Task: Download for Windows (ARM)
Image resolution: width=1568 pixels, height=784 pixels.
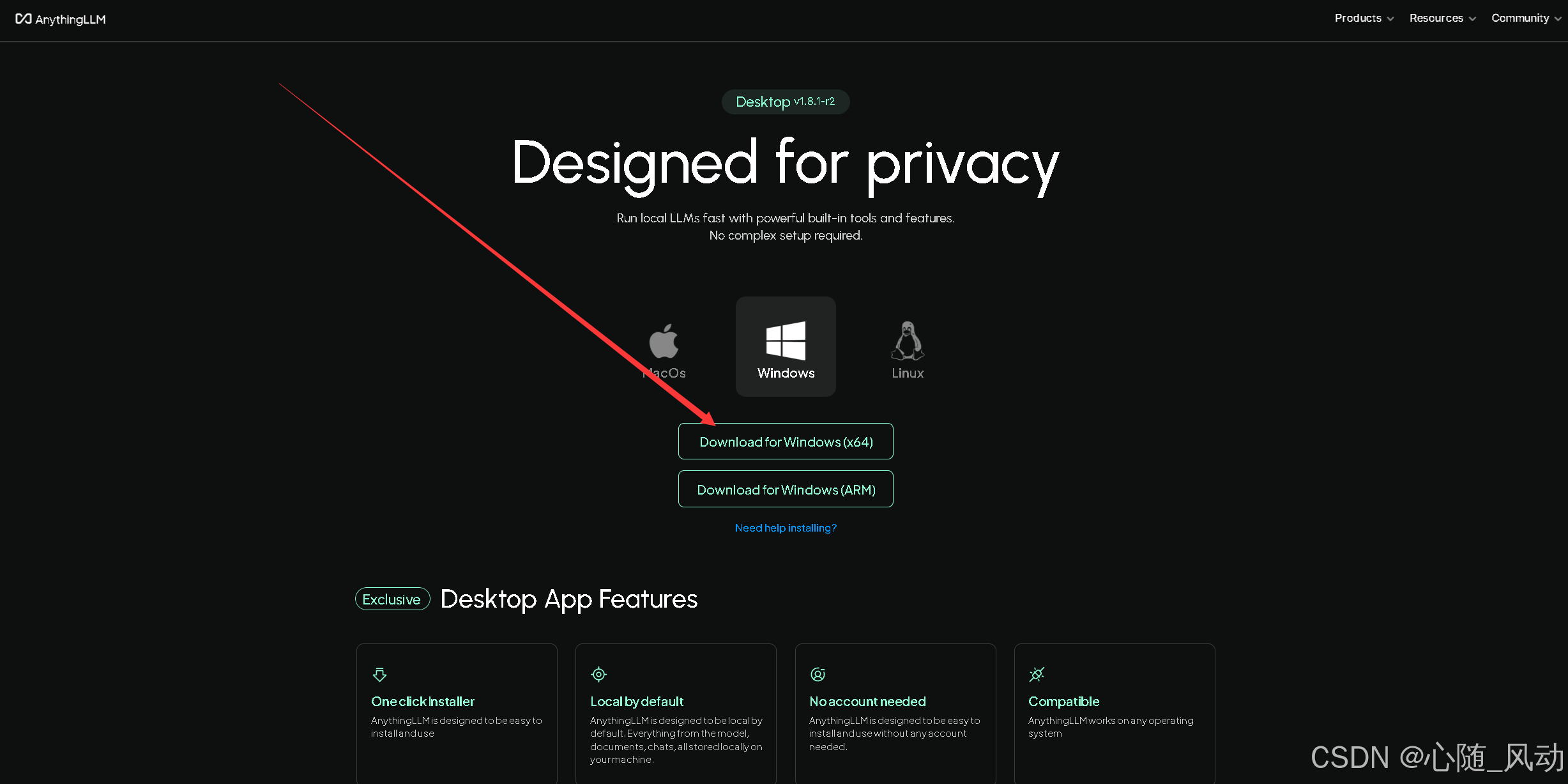Action: point(786,489)
